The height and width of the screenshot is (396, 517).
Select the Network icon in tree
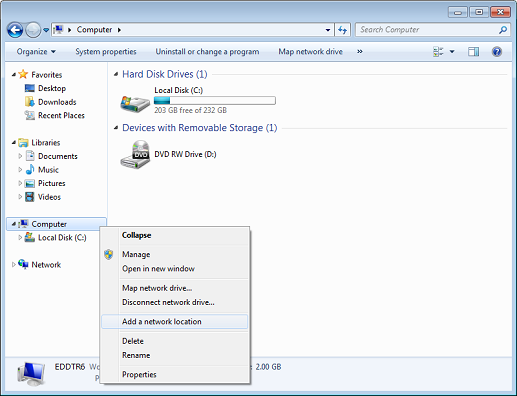click(x=23, y=264)
